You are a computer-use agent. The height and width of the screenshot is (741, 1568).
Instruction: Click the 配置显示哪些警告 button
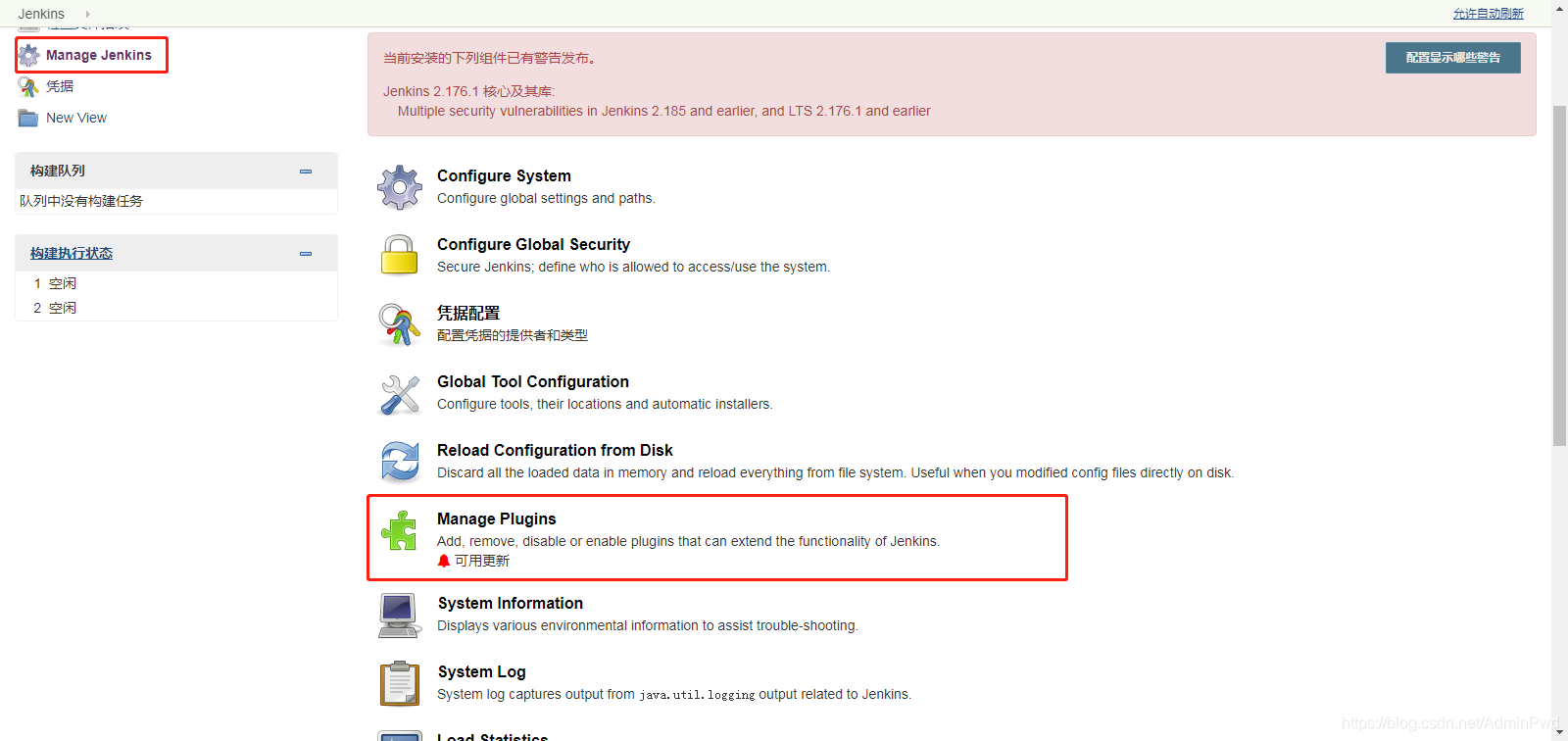1453,58
